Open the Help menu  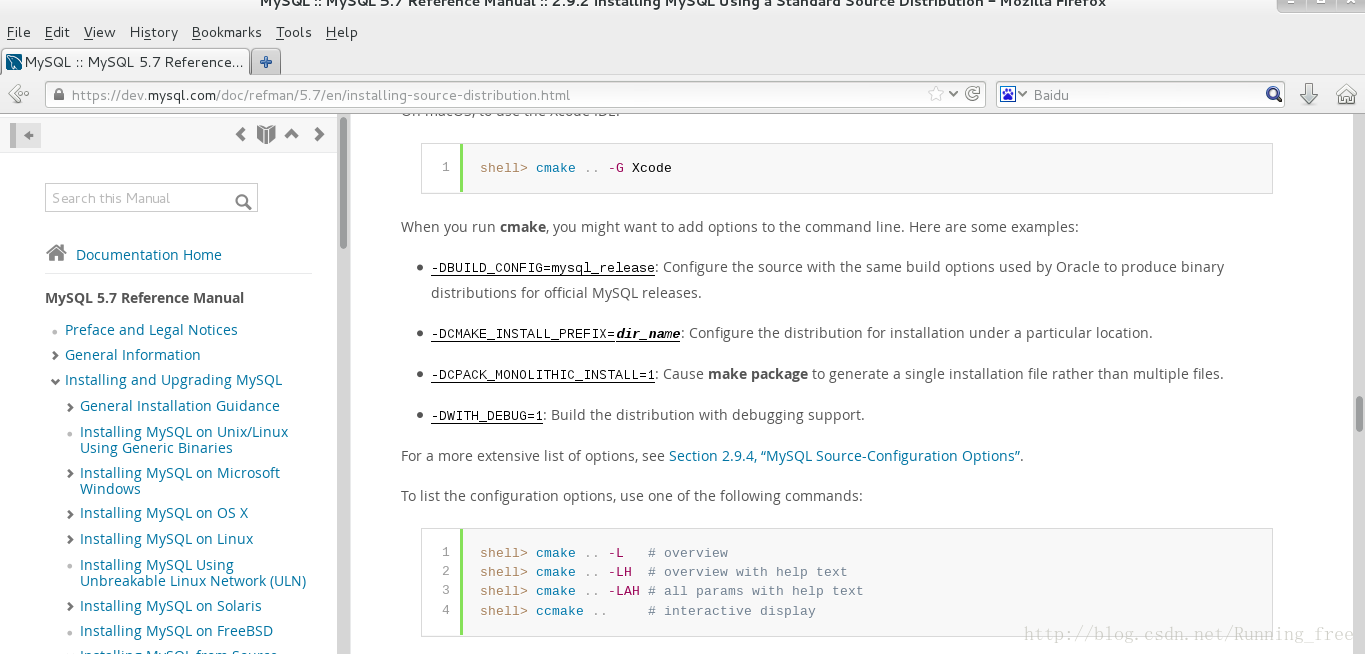pyautogui.click(x=341, y=32)
